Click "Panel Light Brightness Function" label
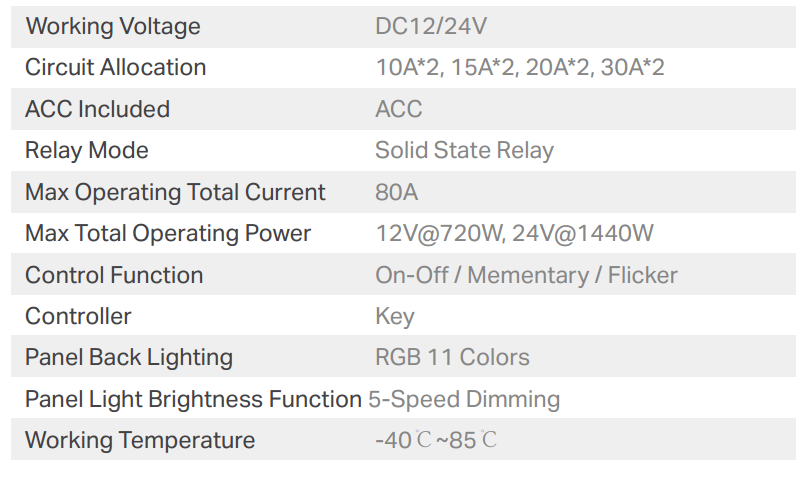The height and width of the screenshot is (481, 810). click(x=193, y=400)
